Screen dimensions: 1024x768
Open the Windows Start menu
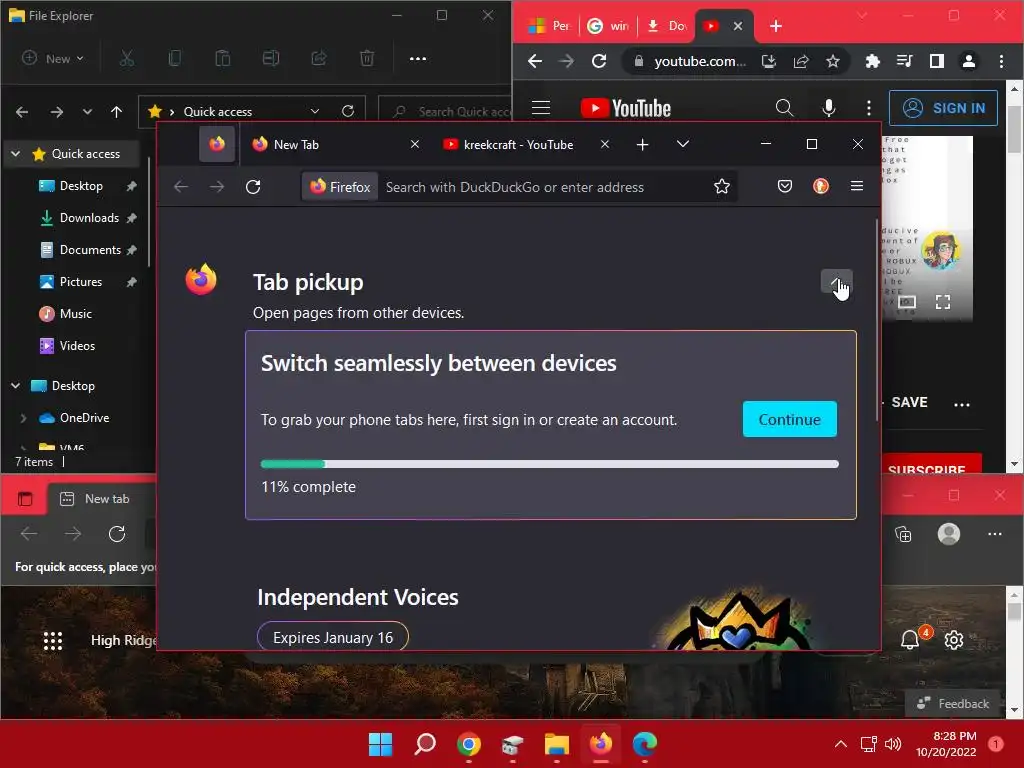pos(380,744)
